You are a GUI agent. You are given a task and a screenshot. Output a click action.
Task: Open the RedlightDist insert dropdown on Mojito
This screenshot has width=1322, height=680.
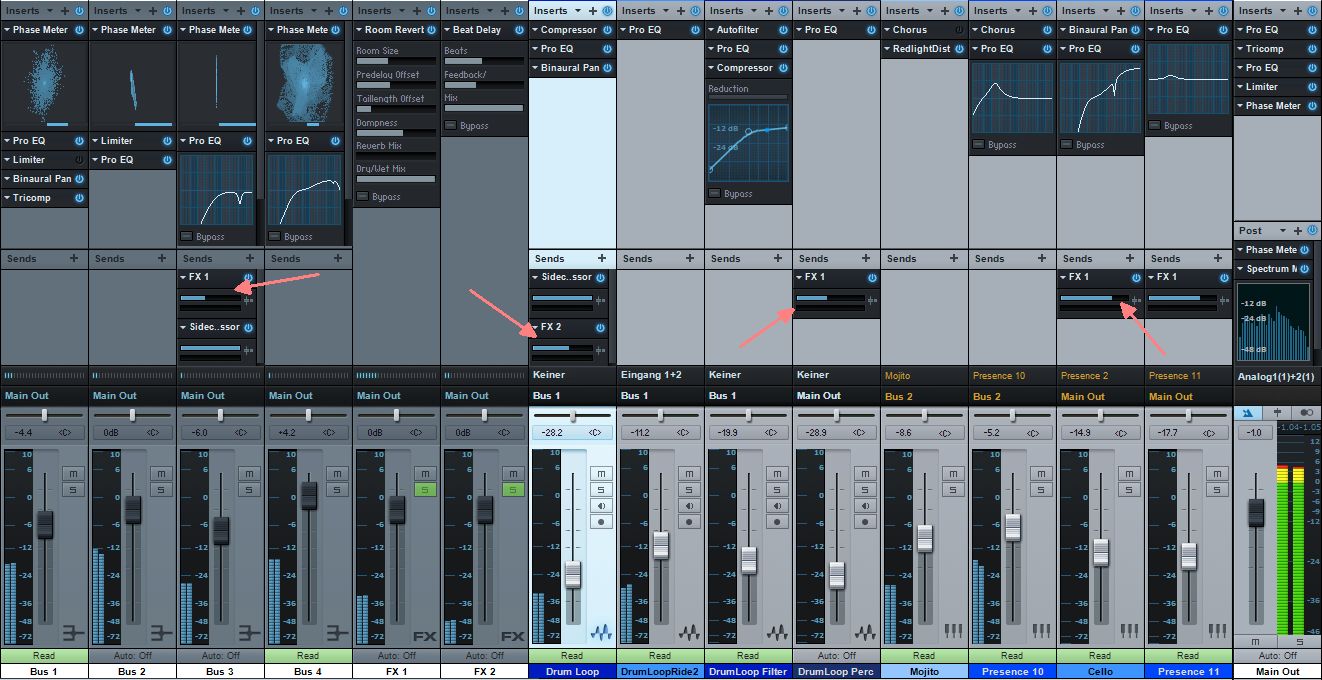[887, 49]
